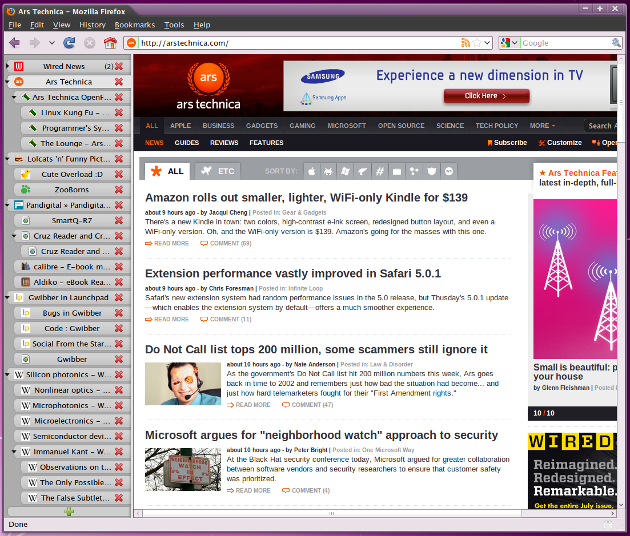
Task: Click the telemarketer article thumbnail
Action: point(183,384)
